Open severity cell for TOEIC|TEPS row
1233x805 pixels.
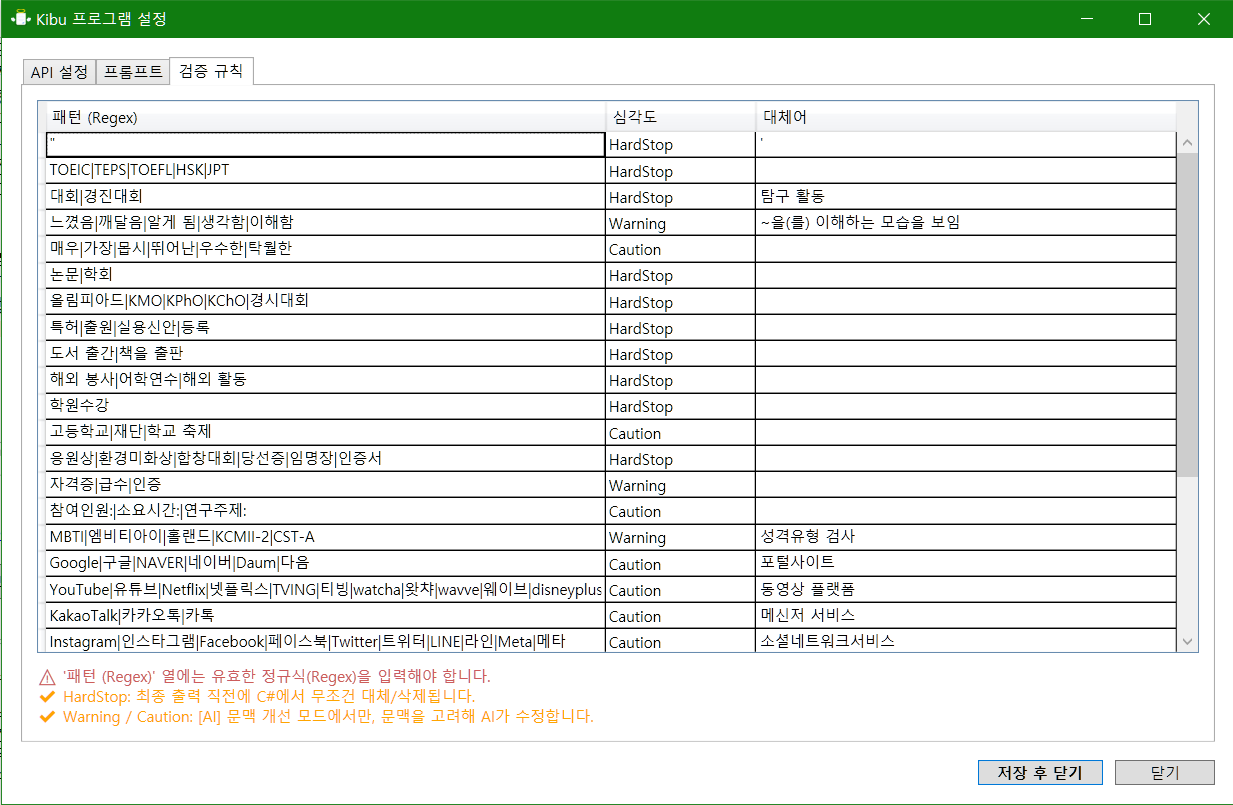pos(680,171)
